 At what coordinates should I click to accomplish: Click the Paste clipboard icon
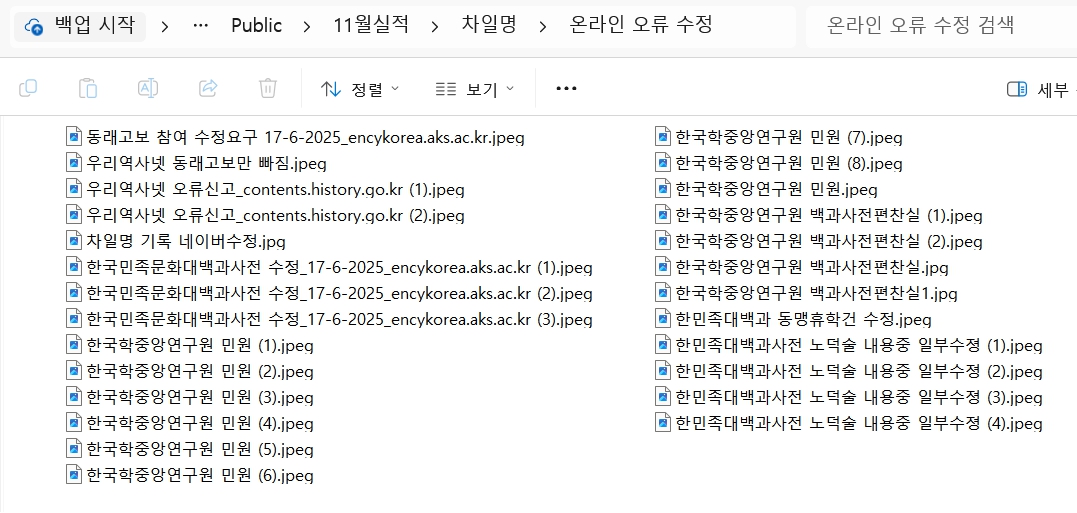88,89
